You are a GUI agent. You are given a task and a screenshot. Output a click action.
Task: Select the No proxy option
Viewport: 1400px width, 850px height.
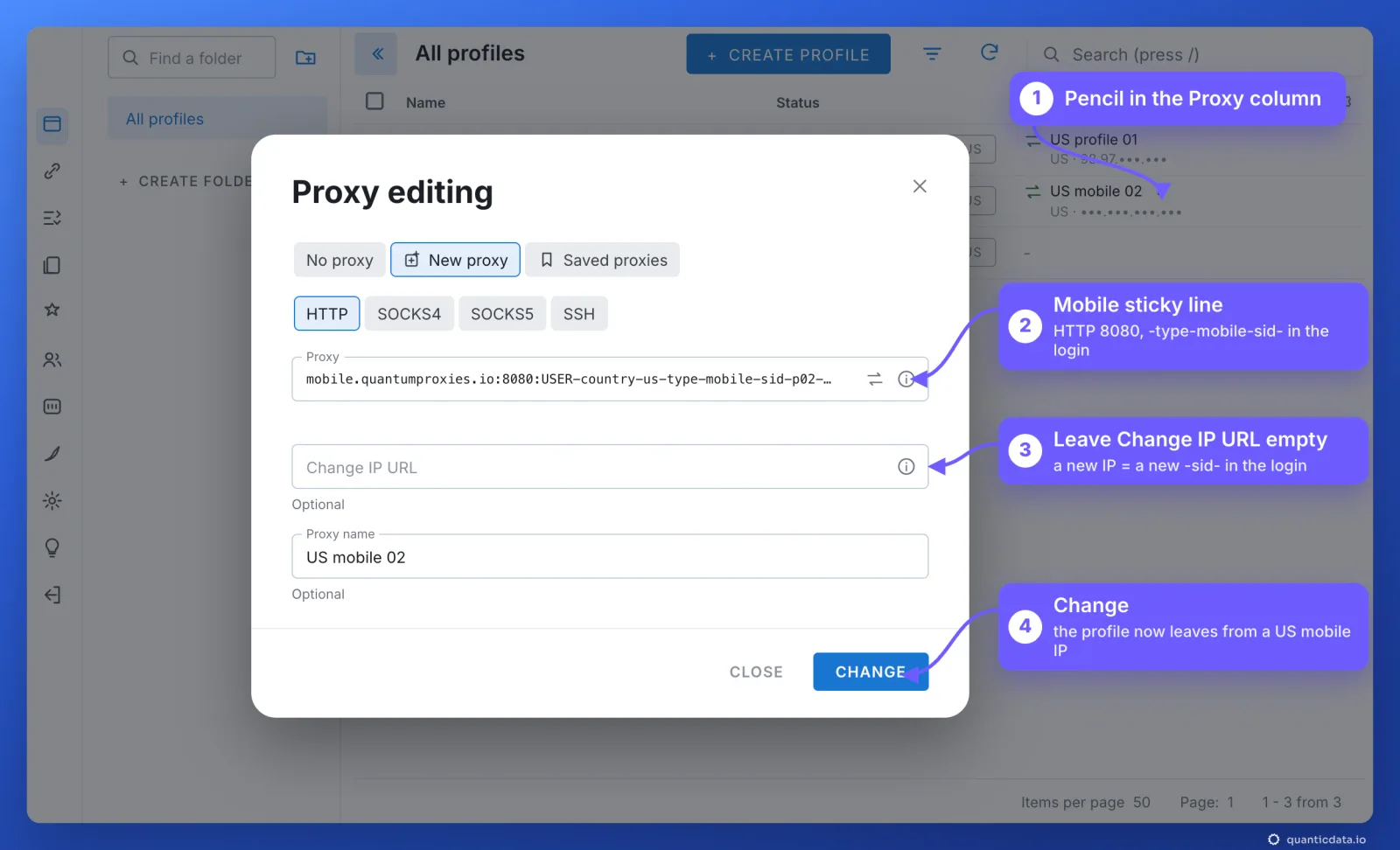coord(339,260)
